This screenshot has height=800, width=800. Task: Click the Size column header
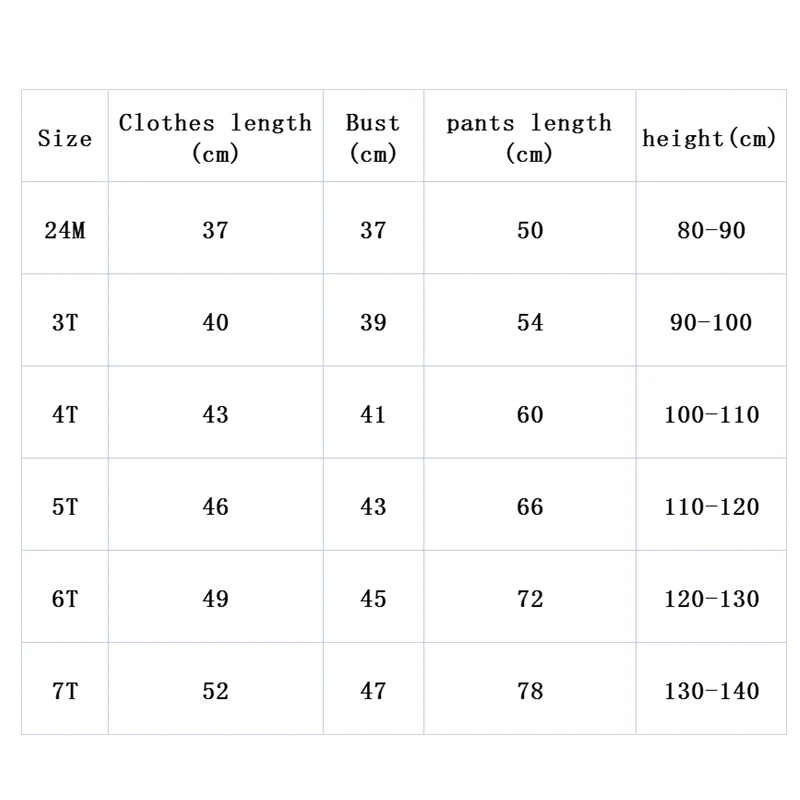click(65, 138)
